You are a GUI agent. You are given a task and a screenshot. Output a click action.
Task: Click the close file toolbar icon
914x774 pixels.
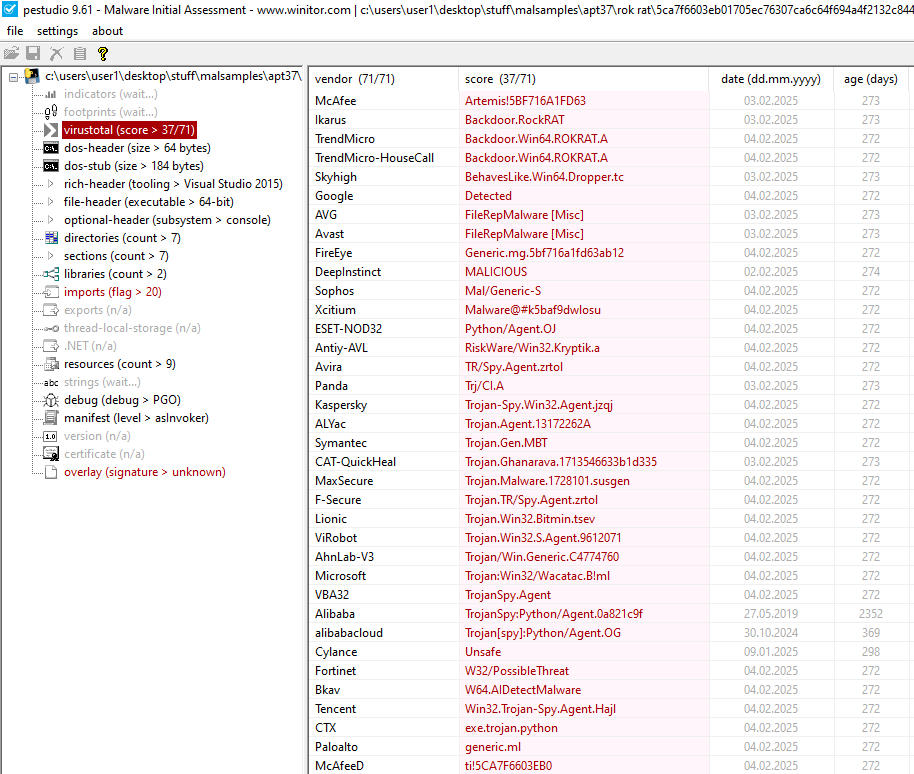57,54
